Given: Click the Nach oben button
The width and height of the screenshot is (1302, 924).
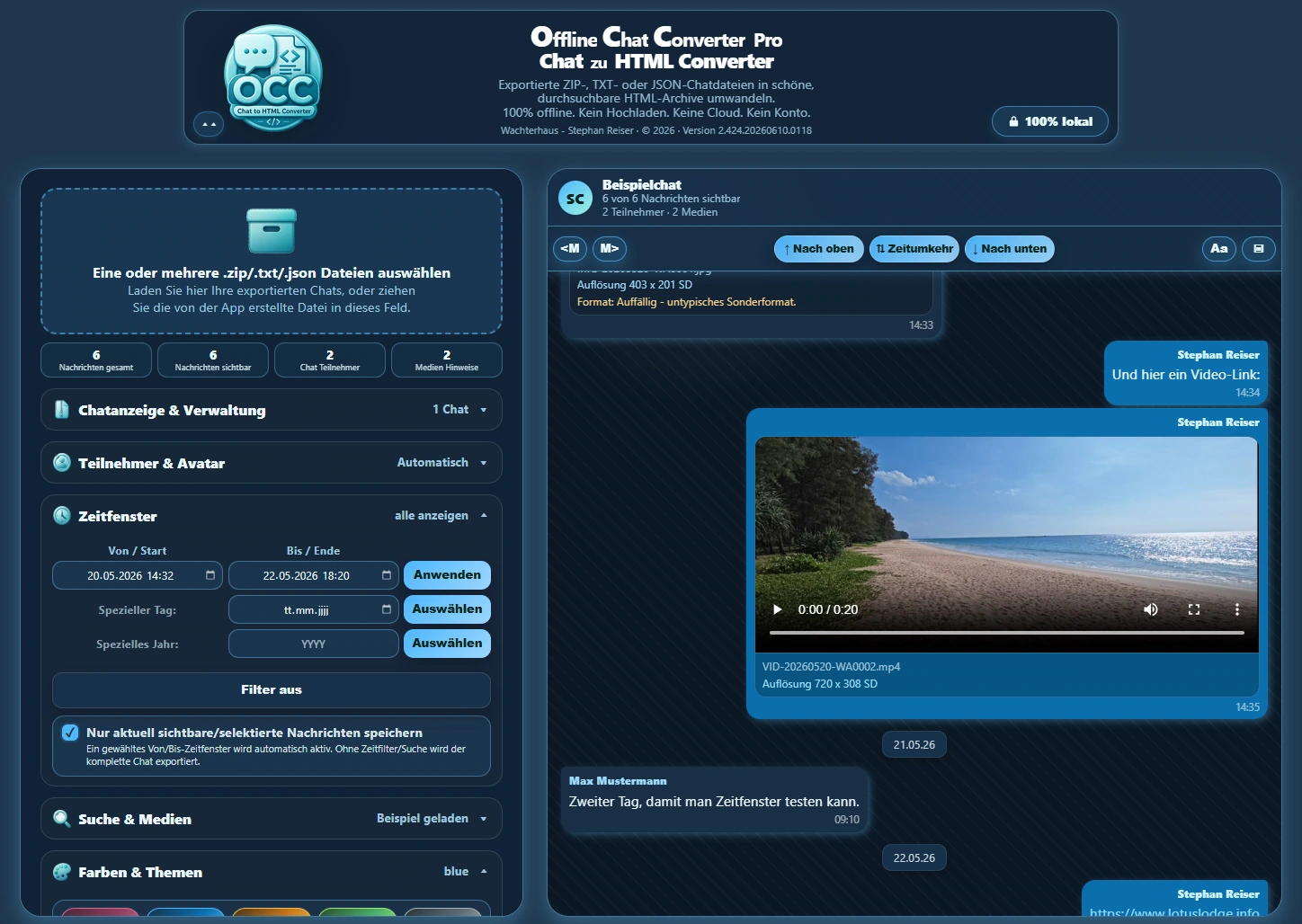Looking at the screenshot, I should coord(819,249).
